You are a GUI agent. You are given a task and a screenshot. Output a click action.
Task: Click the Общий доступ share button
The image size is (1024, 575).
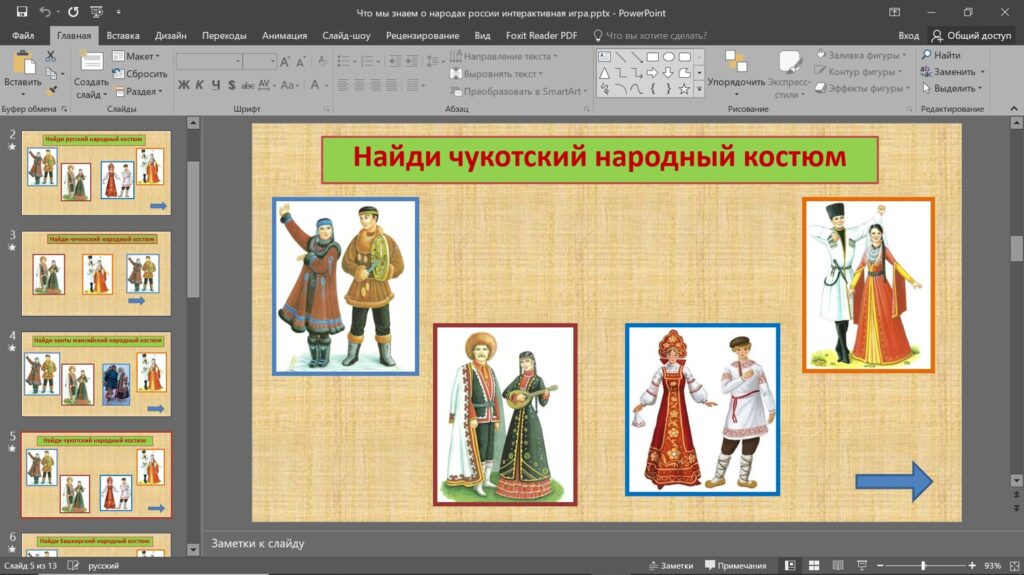[x=971, y=35]
